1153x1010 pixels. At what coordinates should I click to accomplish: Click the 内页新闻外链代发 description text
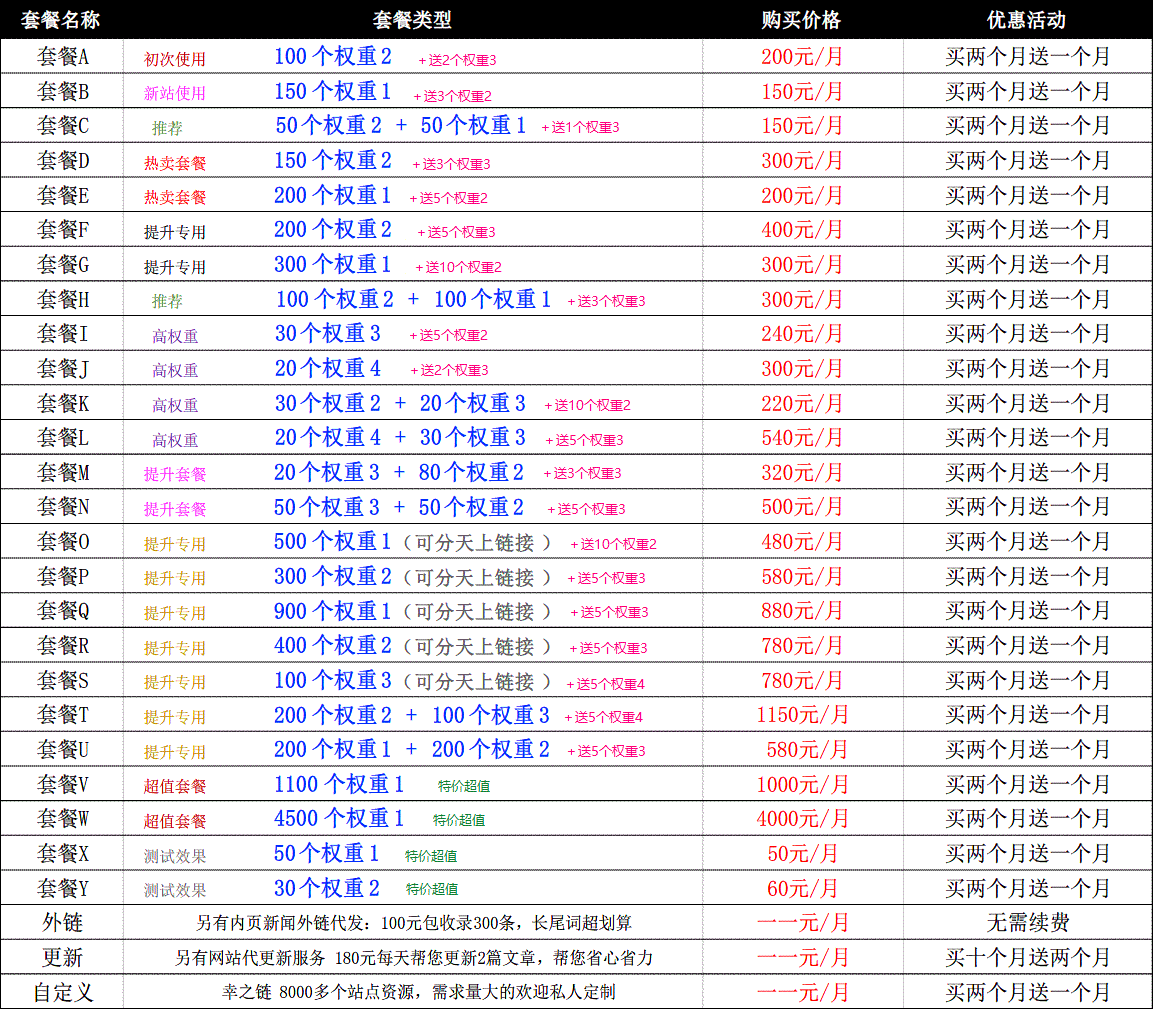point(414,923)
